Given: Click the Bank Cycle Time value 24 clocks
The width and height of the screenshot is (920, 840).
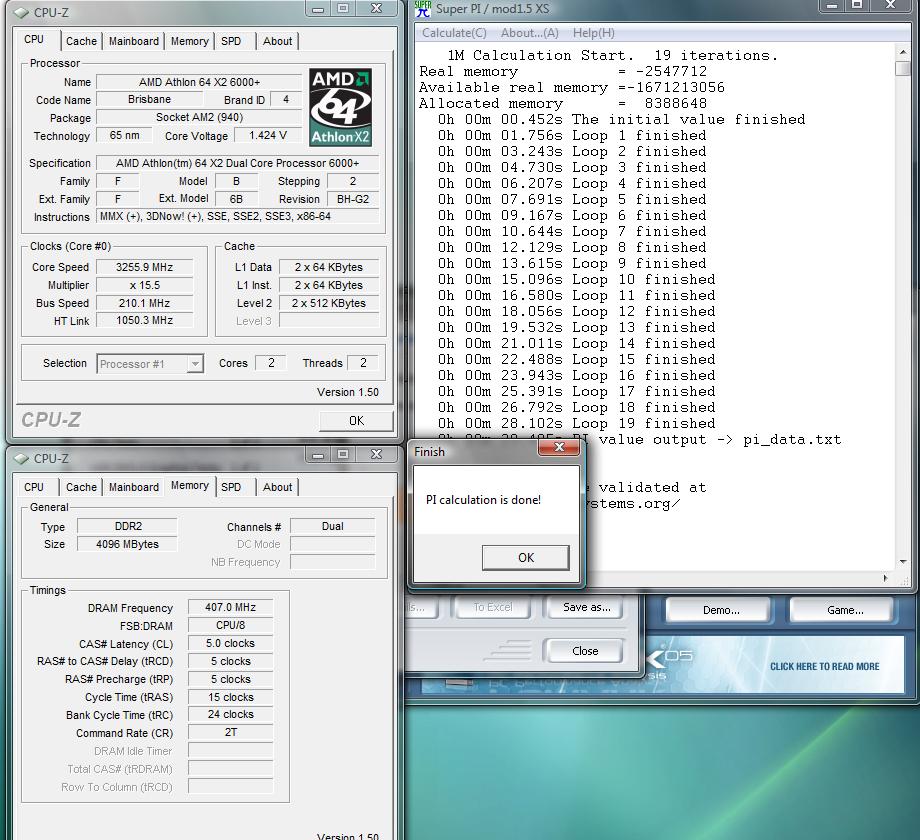Looking at the screenshot, I should 231,714.
